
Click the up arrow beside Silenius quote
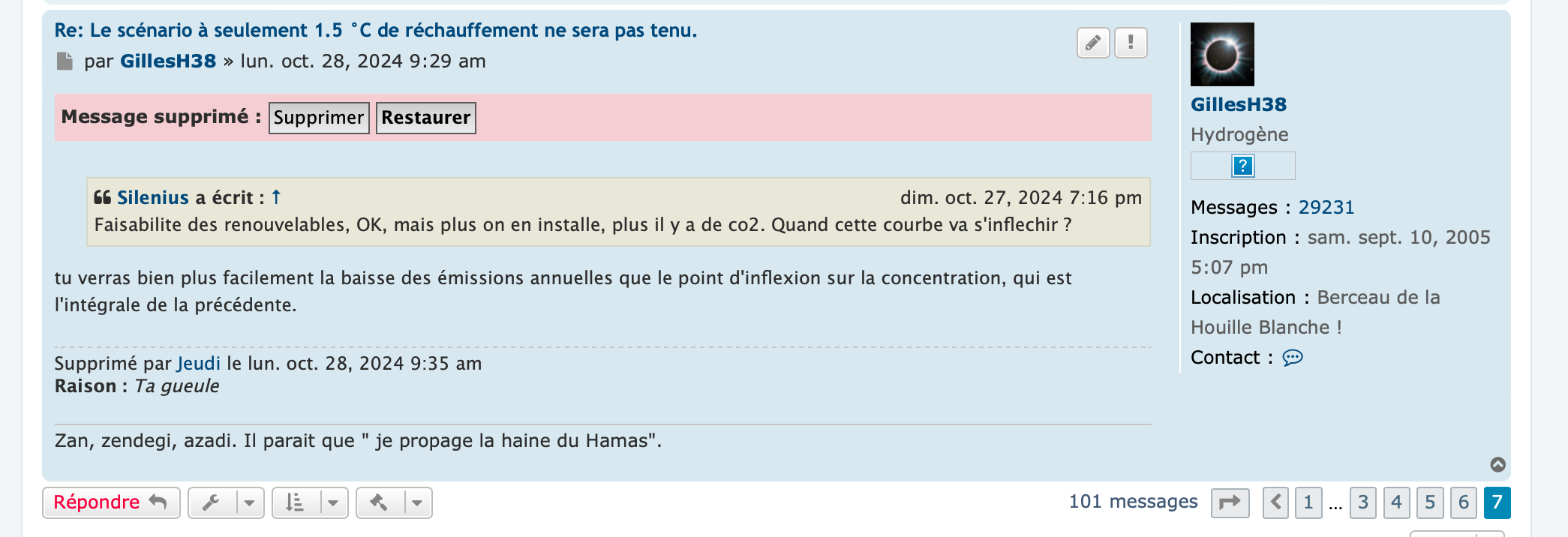point(276,197)
